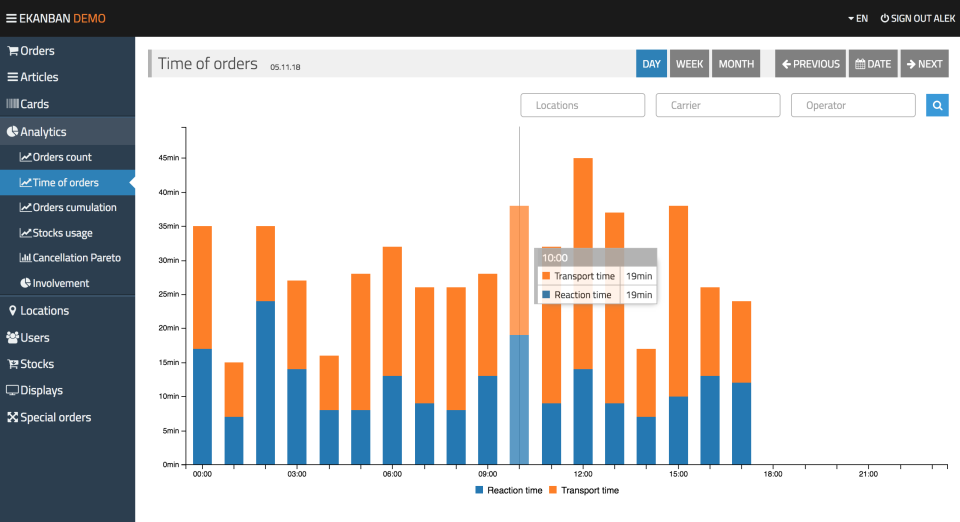Open the DATE picker button

coord(873,64)
